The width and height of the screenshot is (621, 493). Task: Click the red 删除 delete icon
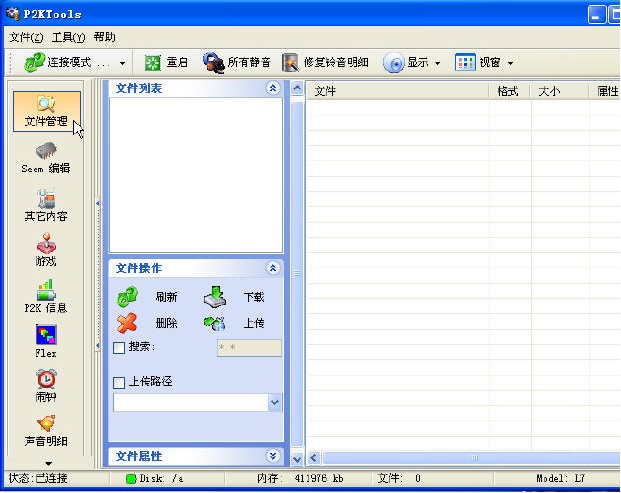pyautogui.click(x=127, y=323)
